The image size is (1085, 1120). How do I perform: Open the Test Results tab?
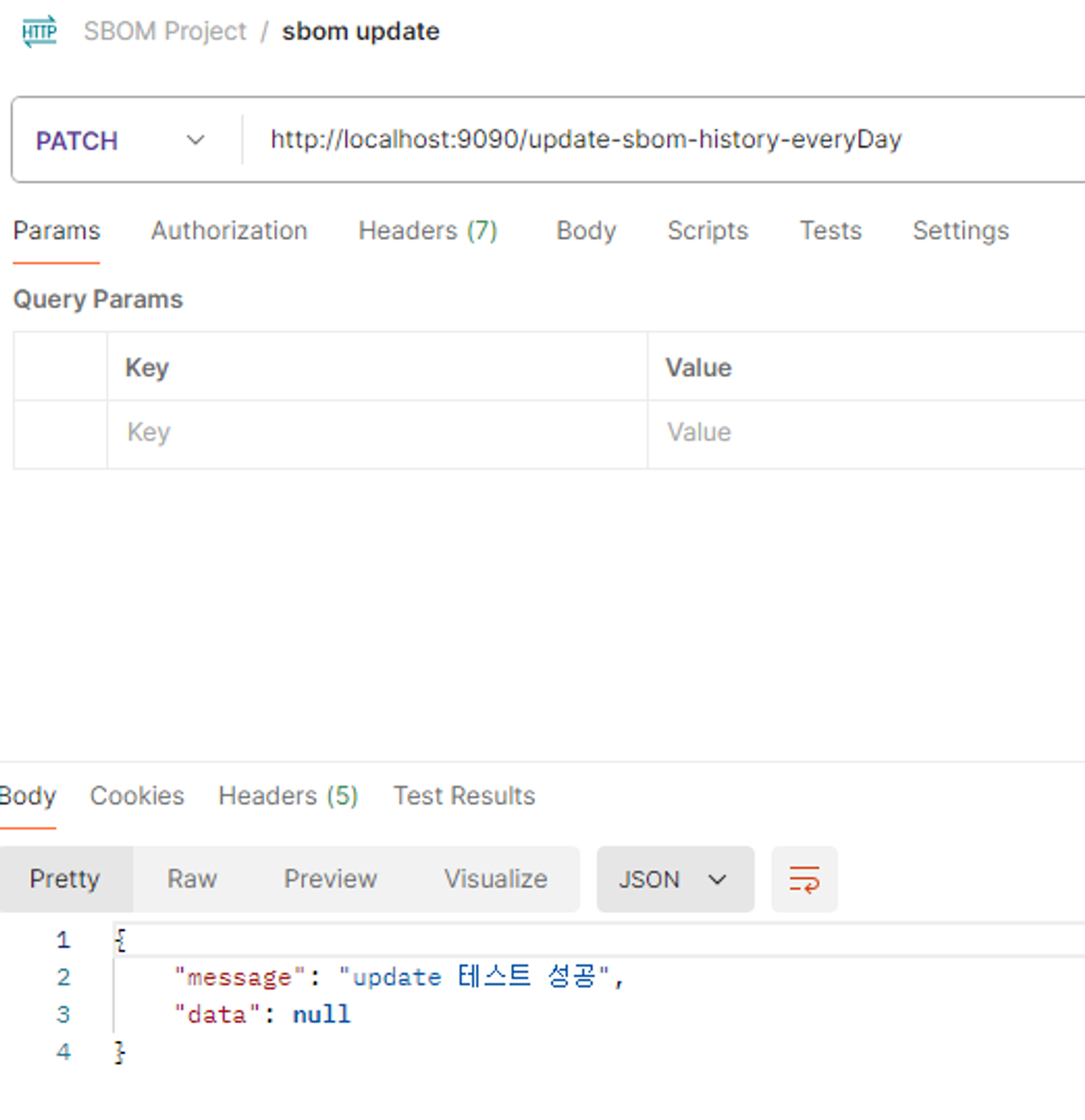pyautogui.click(x=464, y=796)
